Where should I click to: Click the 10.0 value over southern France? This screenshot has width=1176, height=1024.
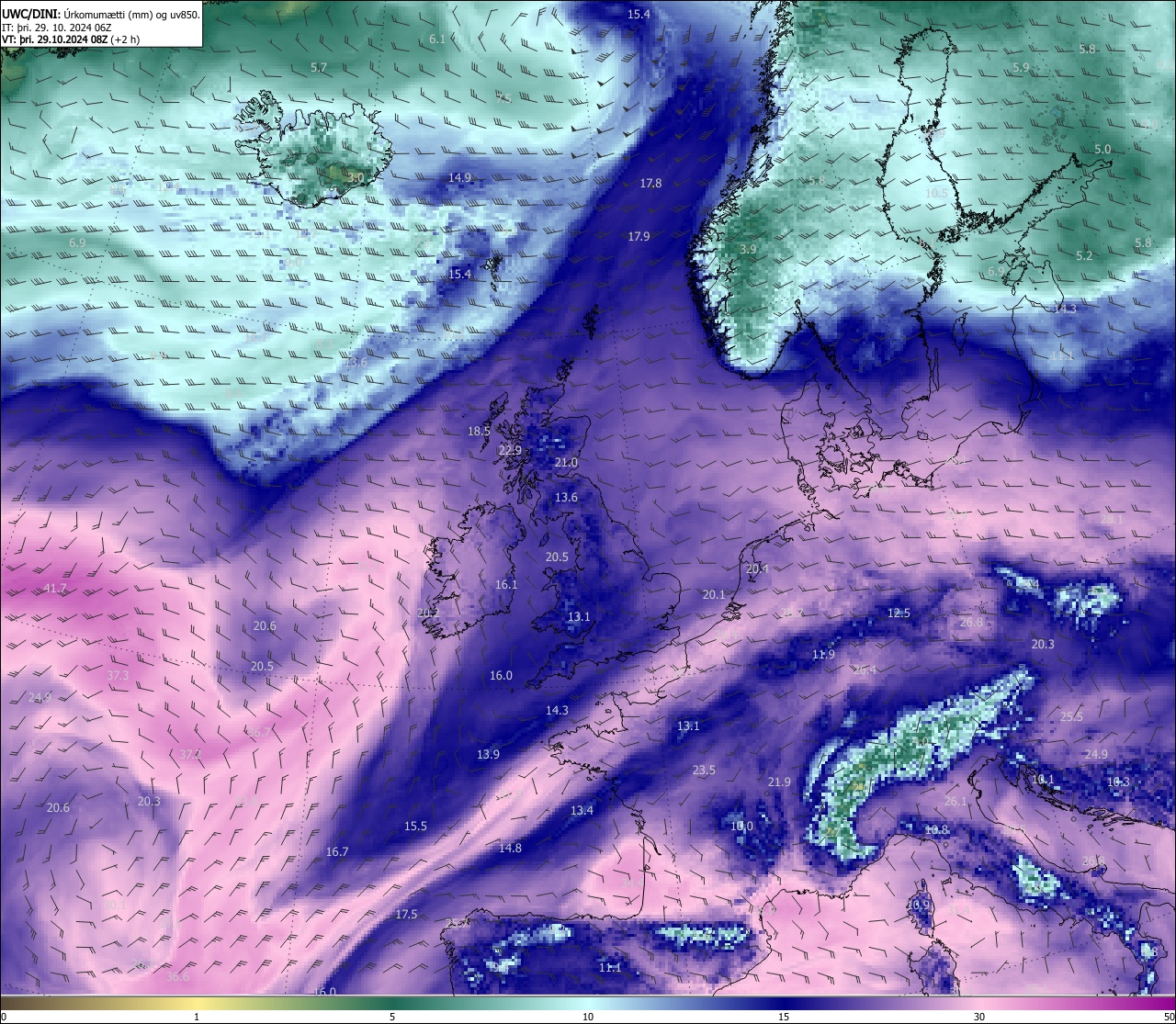[741, 826]
